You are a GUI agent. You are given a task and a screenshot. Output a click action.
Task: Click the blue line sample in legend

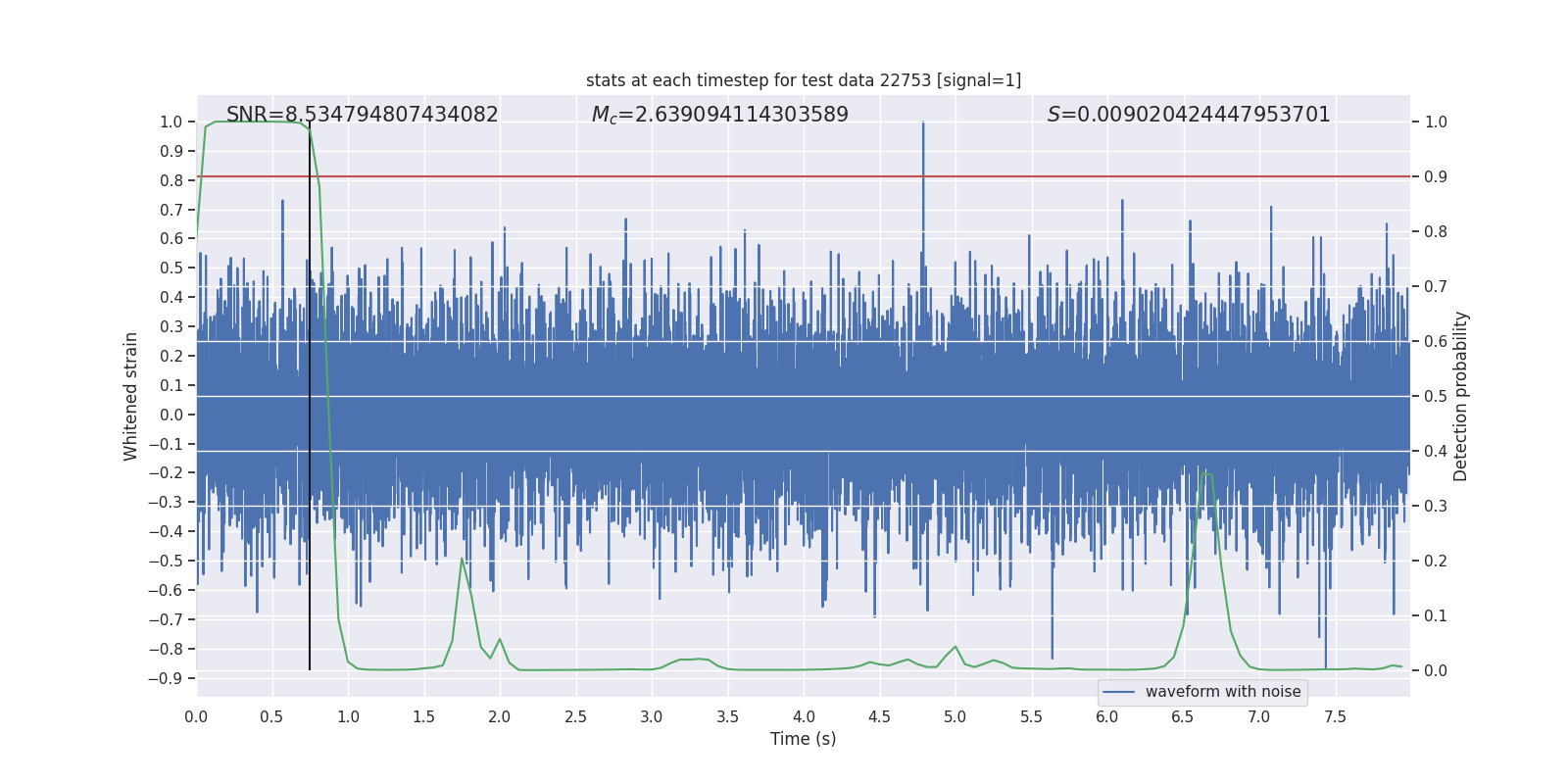tap(1118, 692)
